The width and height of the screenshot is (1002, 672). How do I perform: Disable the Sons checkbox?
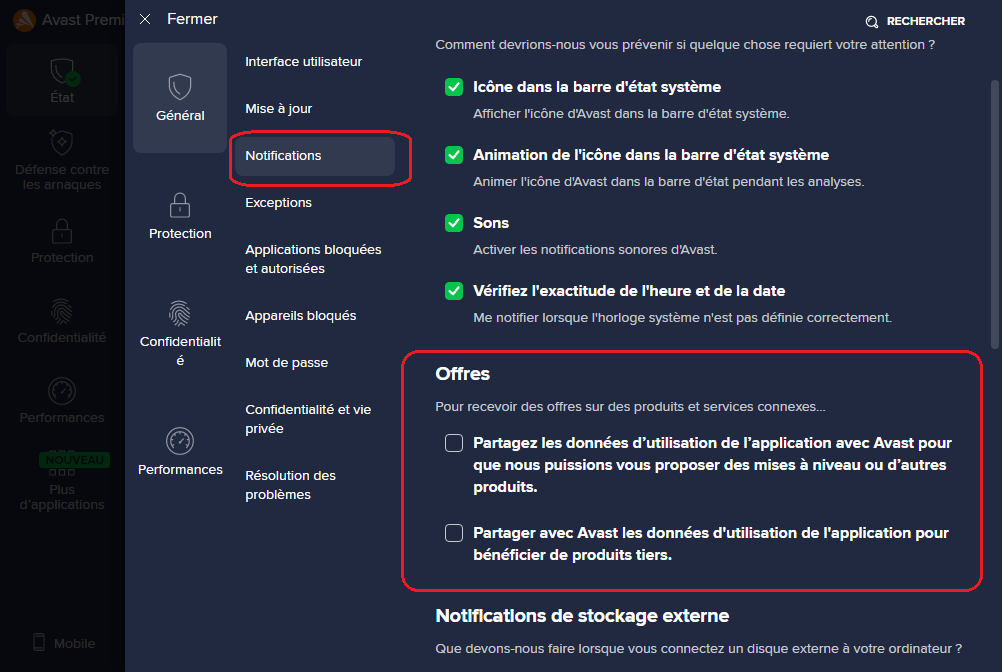point(454,223)
